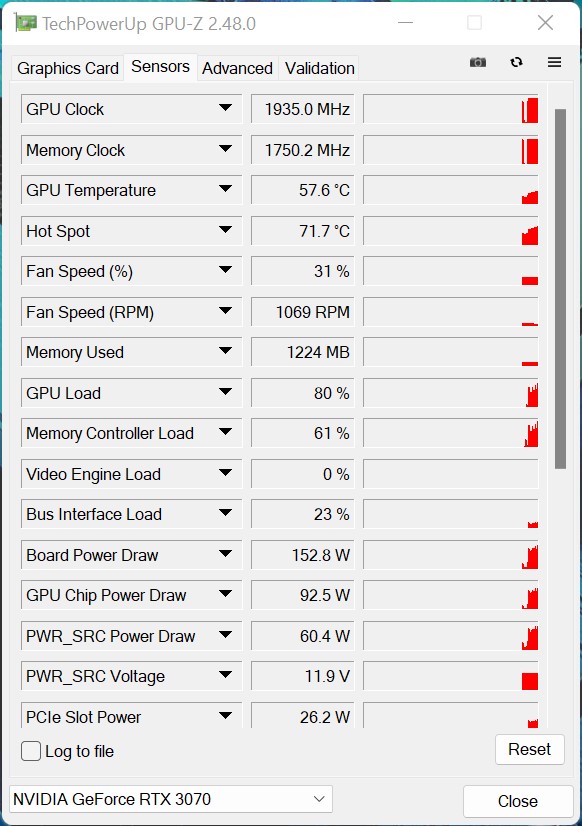Expand the Board Power Draw dropdown arrow
This screenshot has width=582, height=826.
pyautogui.click(x=225, y=554)
